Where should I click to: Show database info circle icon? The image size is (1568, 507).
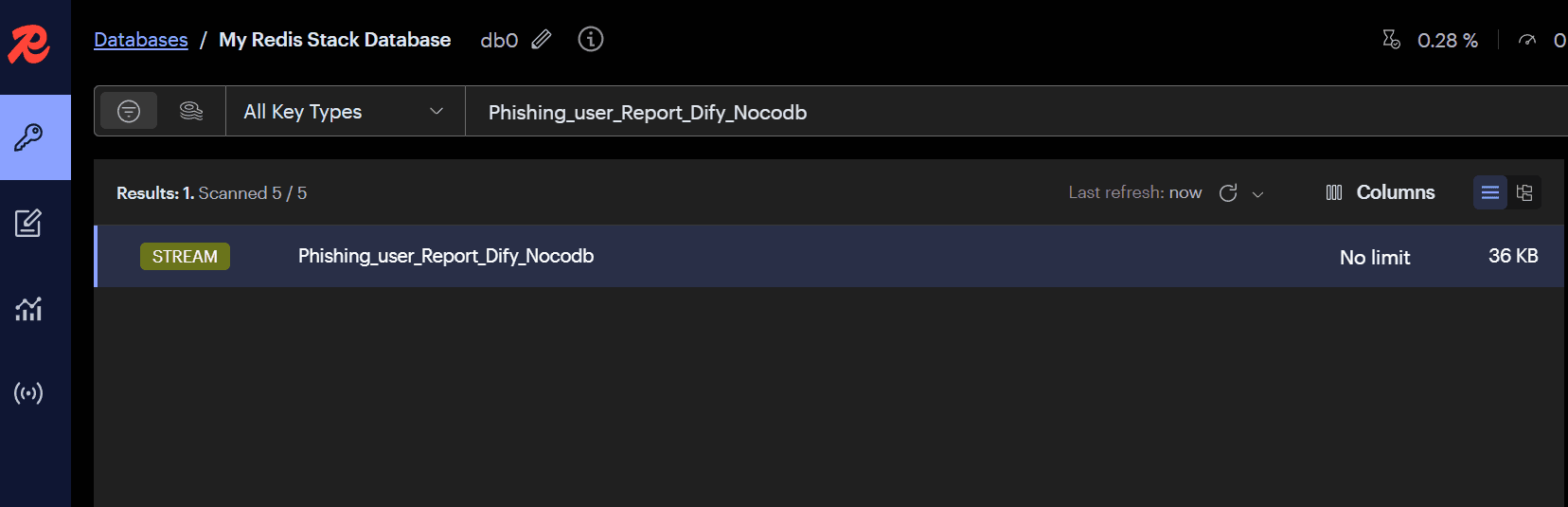[x=591, y=40]
